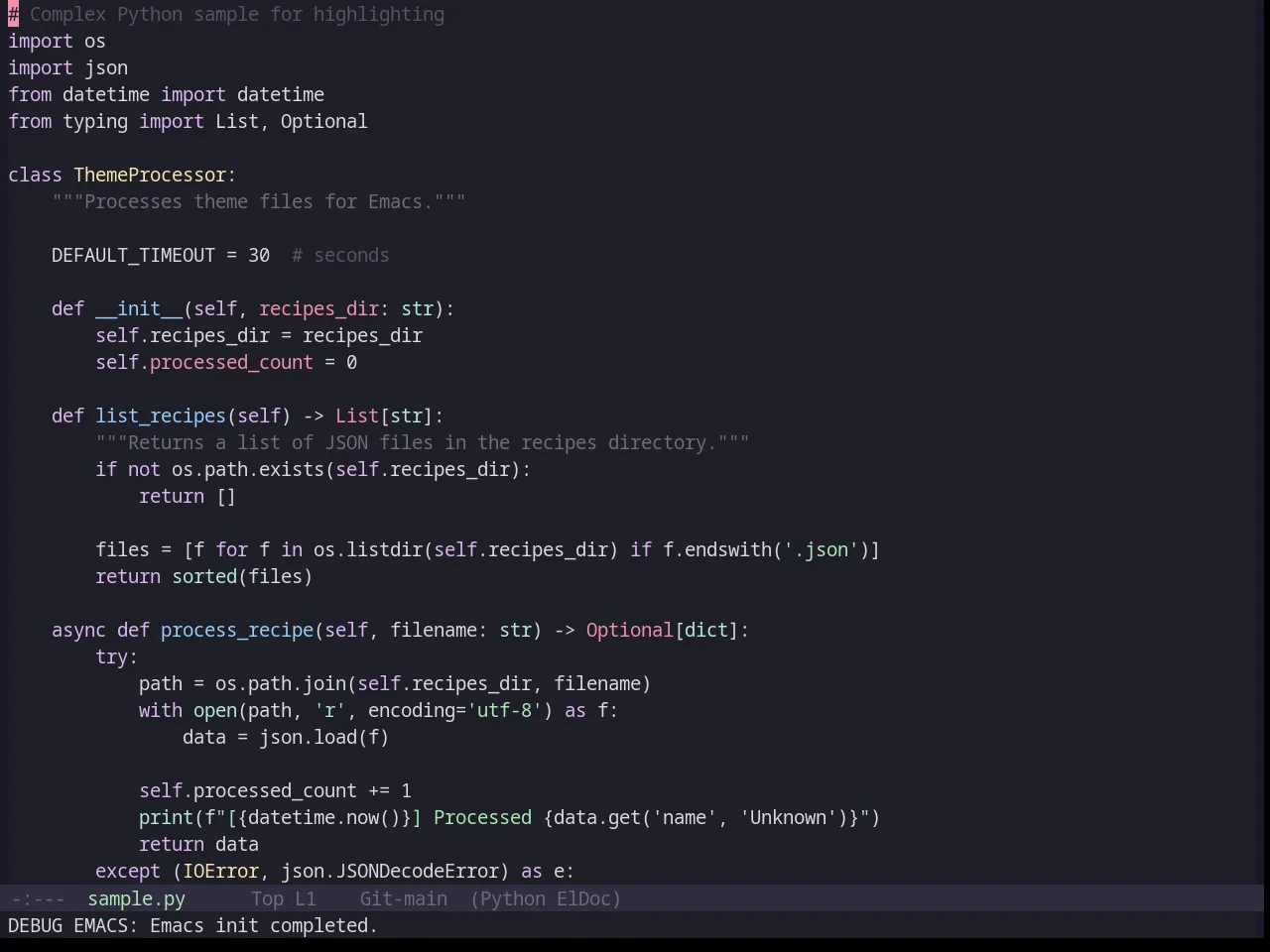
Task: Click the ThemeProcessor class name
Action: pyautogui.click(x=150, y=175)
